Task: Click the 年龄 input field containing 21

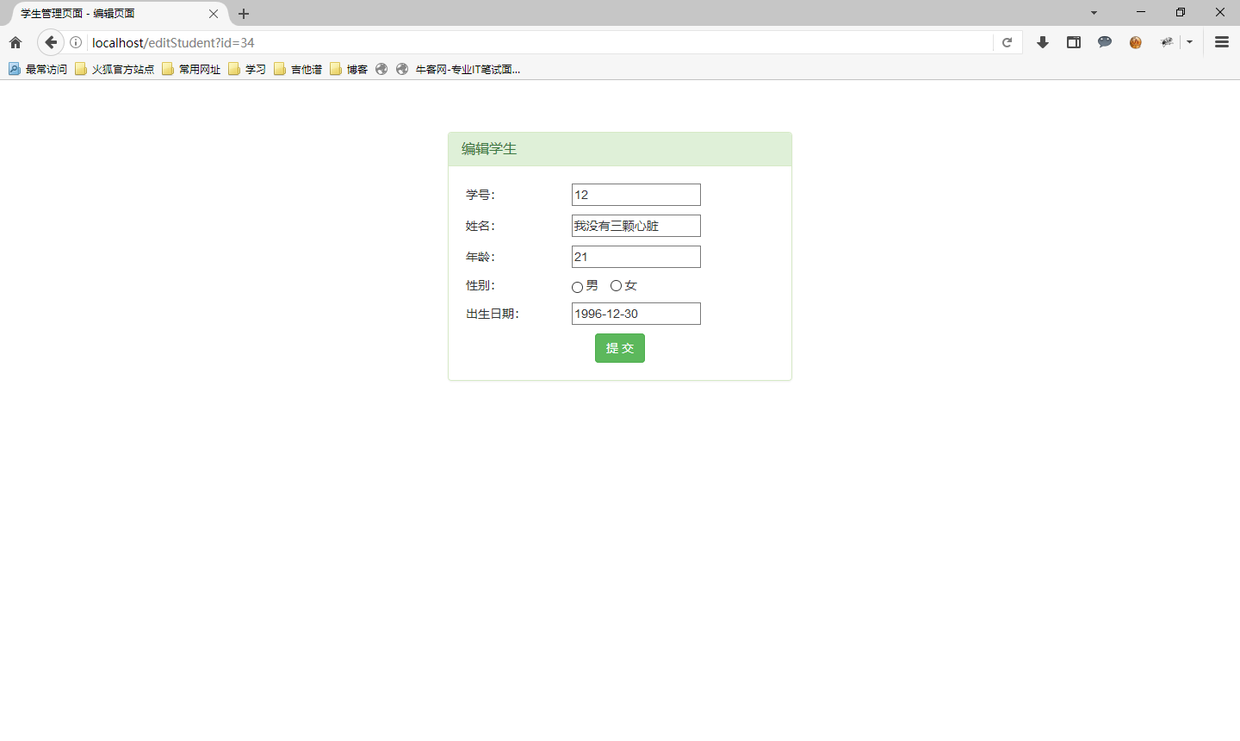Action: click(636, 257)
